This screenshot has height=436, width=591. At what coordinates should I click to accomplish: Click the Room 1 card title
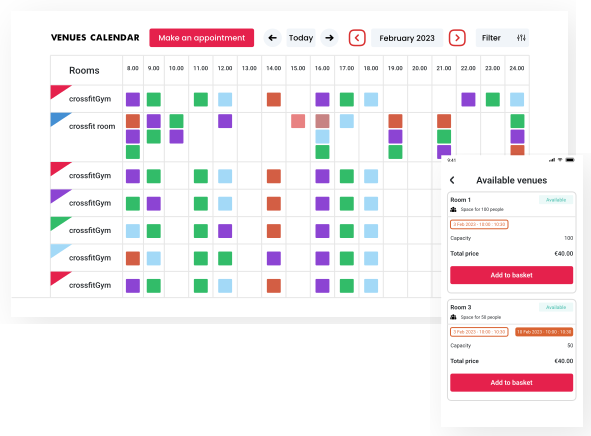pos(461,200)
